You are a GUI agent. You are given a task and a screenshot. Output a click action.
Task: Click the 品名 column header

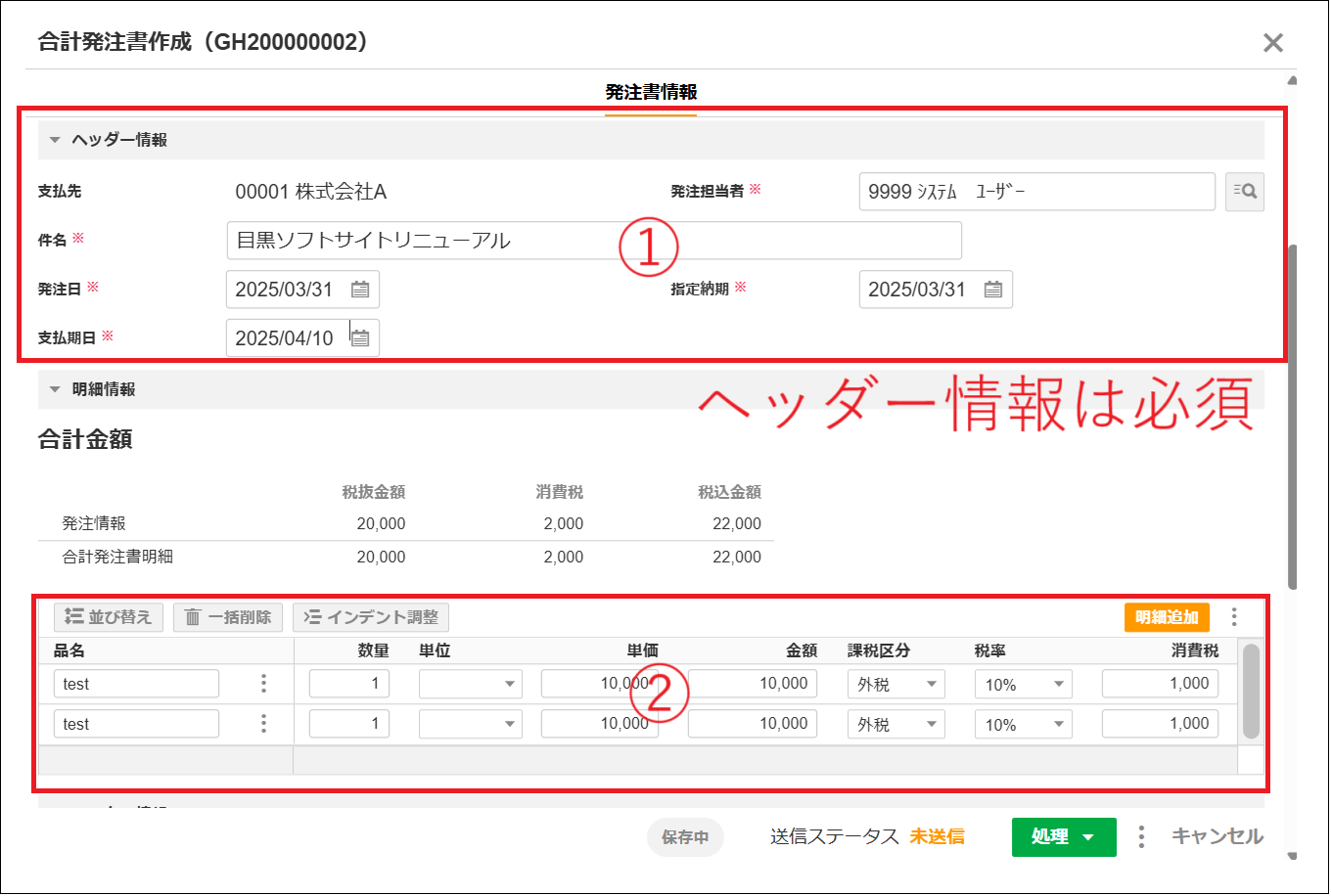click(69, 650)
